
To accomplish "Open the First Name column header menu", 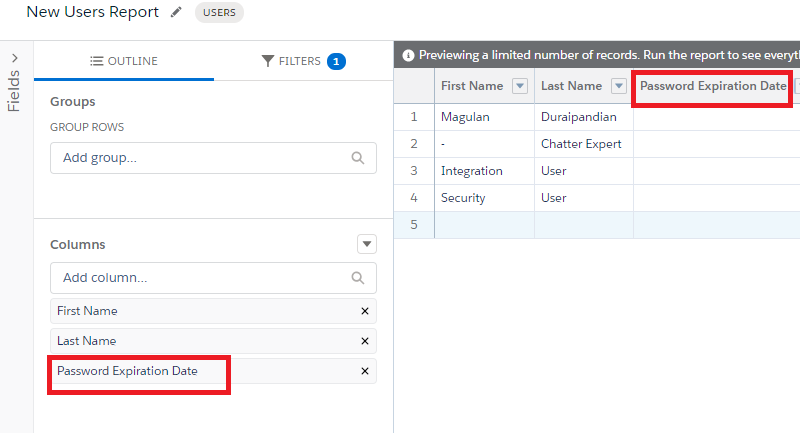I will (x=519, y=86).
